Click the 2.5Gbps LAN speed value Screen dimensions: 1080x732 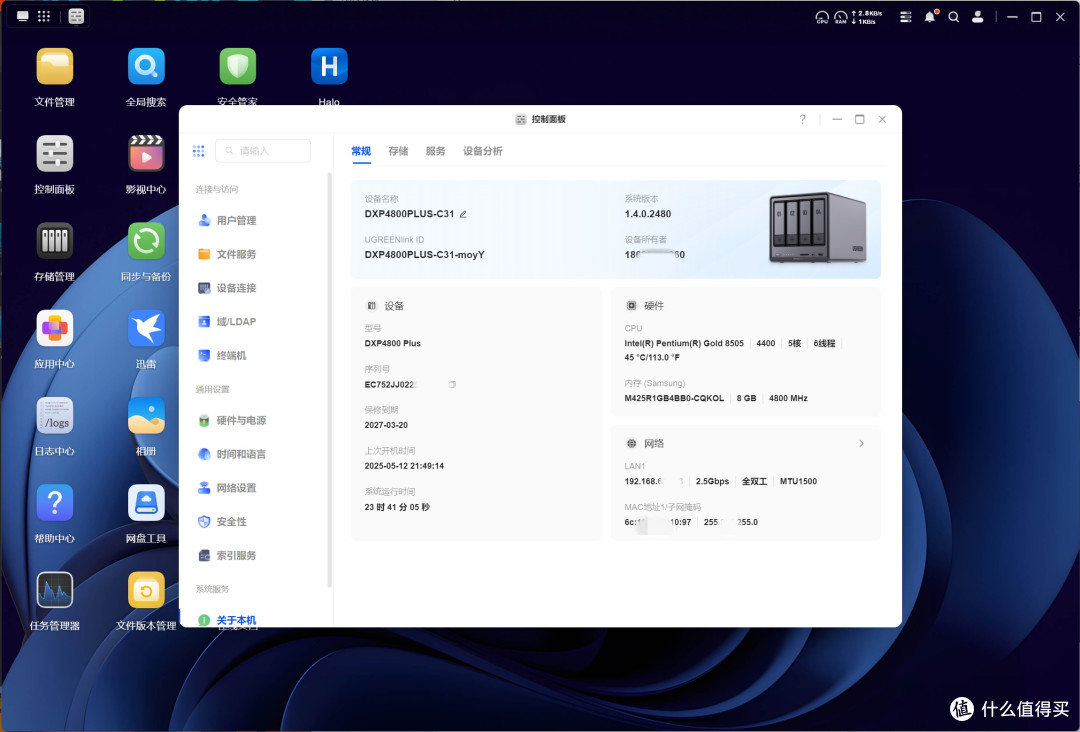coord(712,481)
